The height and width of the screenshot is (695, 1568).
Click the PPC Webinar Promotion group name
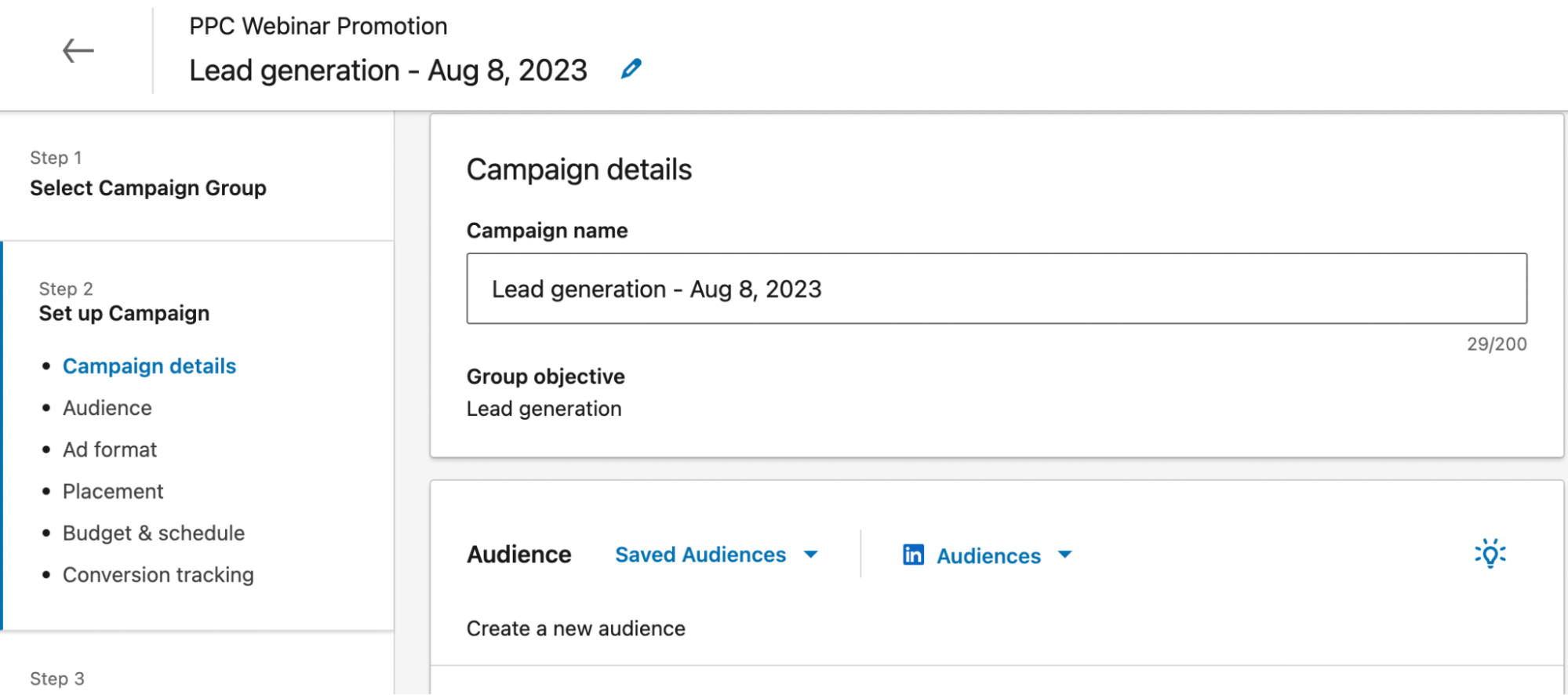[318, 26]
